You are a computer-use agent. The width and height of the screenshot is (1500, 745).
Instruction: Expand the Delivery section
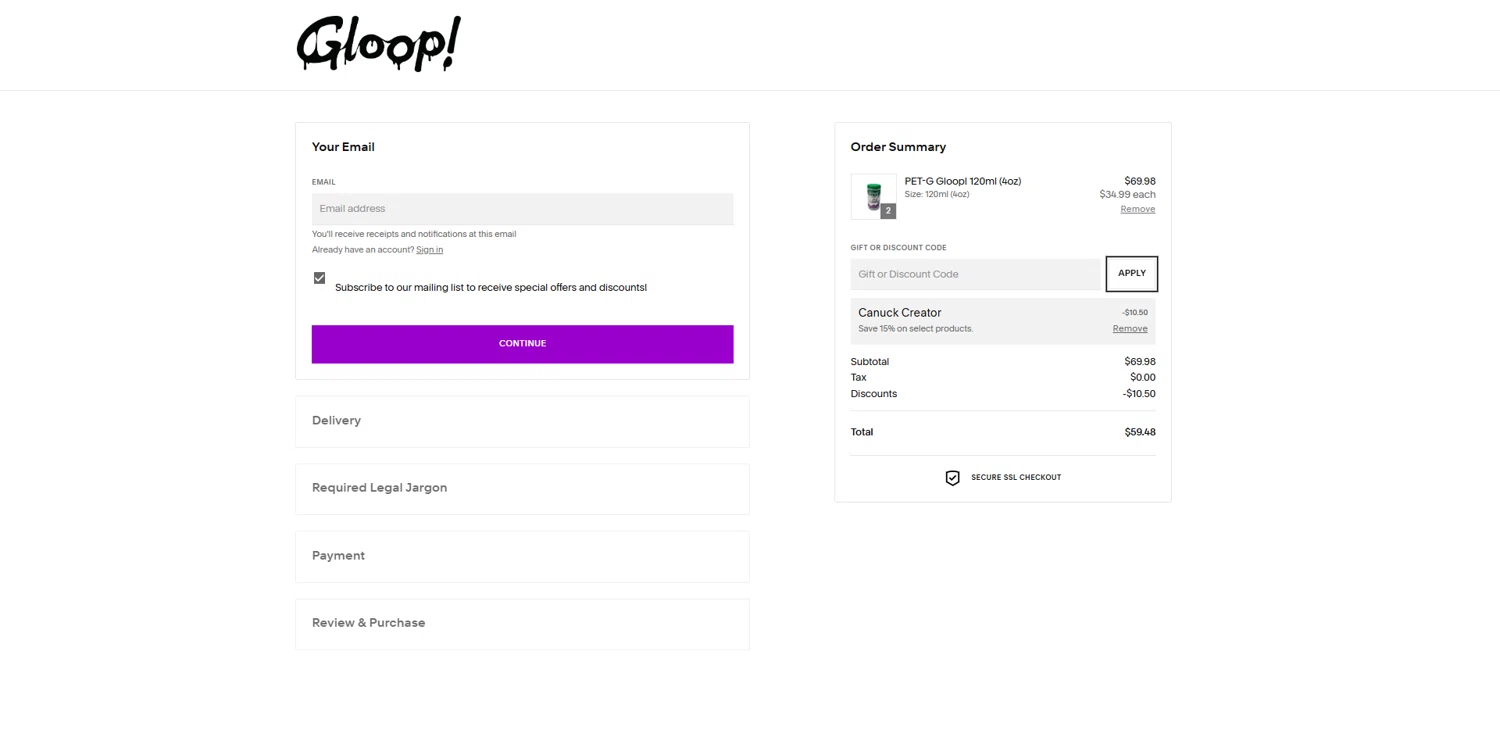pos(522,421)
